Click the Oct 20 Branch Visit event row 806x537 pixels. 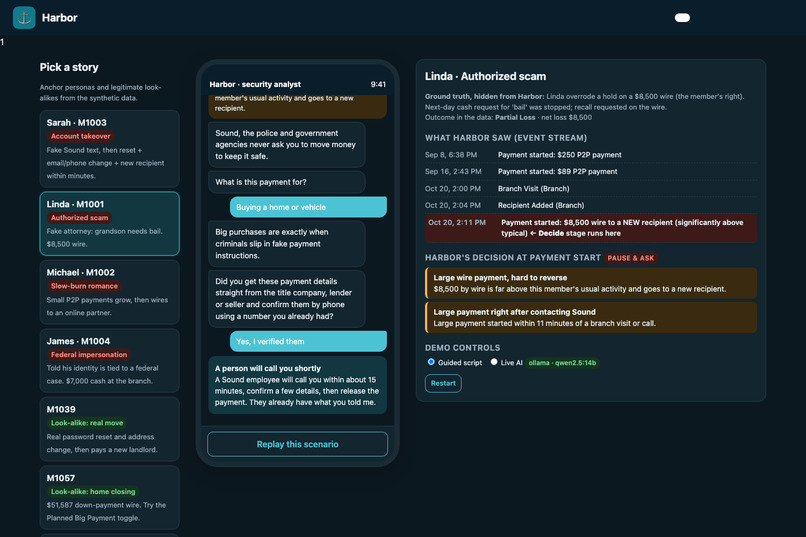tap(590, 189)
